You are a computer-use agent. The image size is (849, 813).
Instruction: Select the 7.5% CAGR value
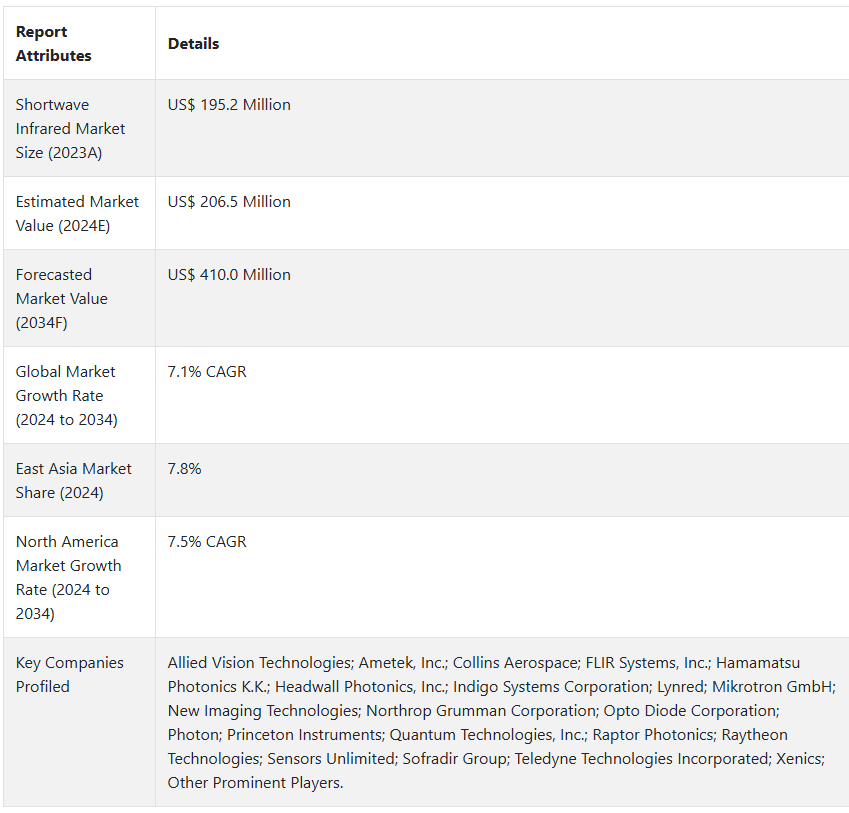(207, 542)
